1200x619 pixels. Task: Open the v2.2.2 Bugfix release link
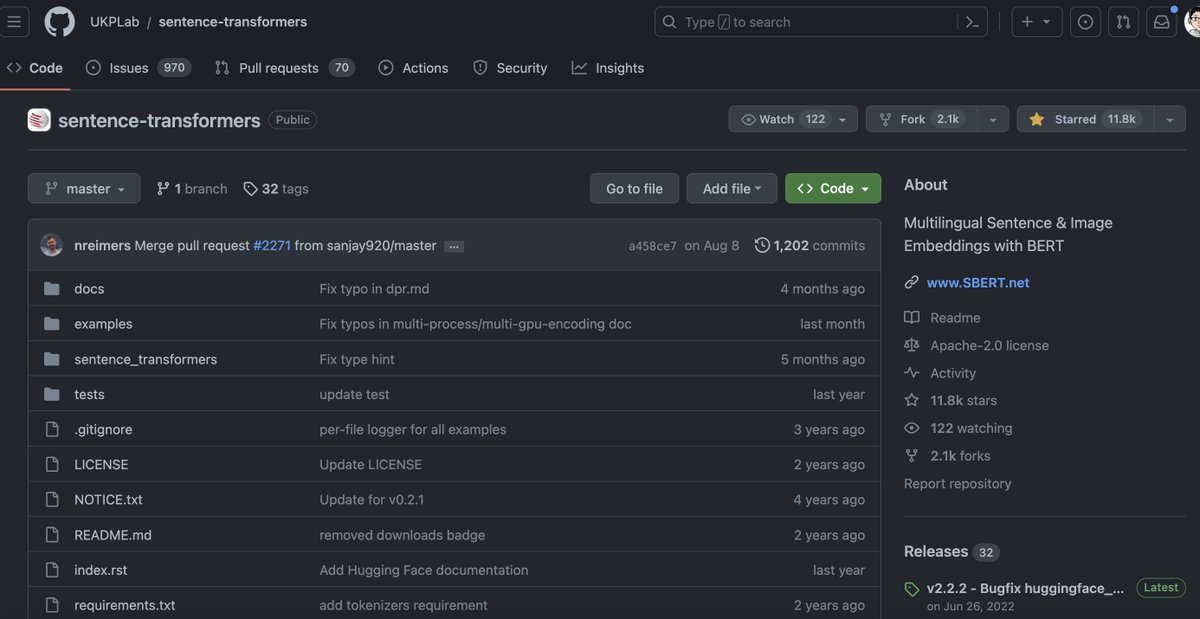(1025, 588)
